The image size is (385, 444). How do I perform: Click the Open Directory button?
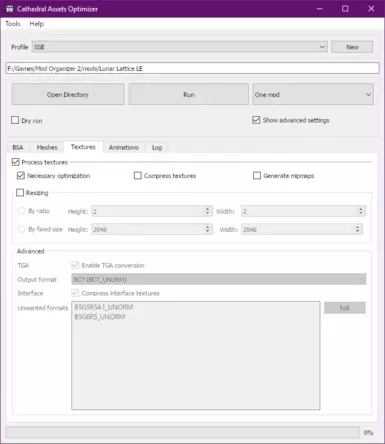point(68,94)
